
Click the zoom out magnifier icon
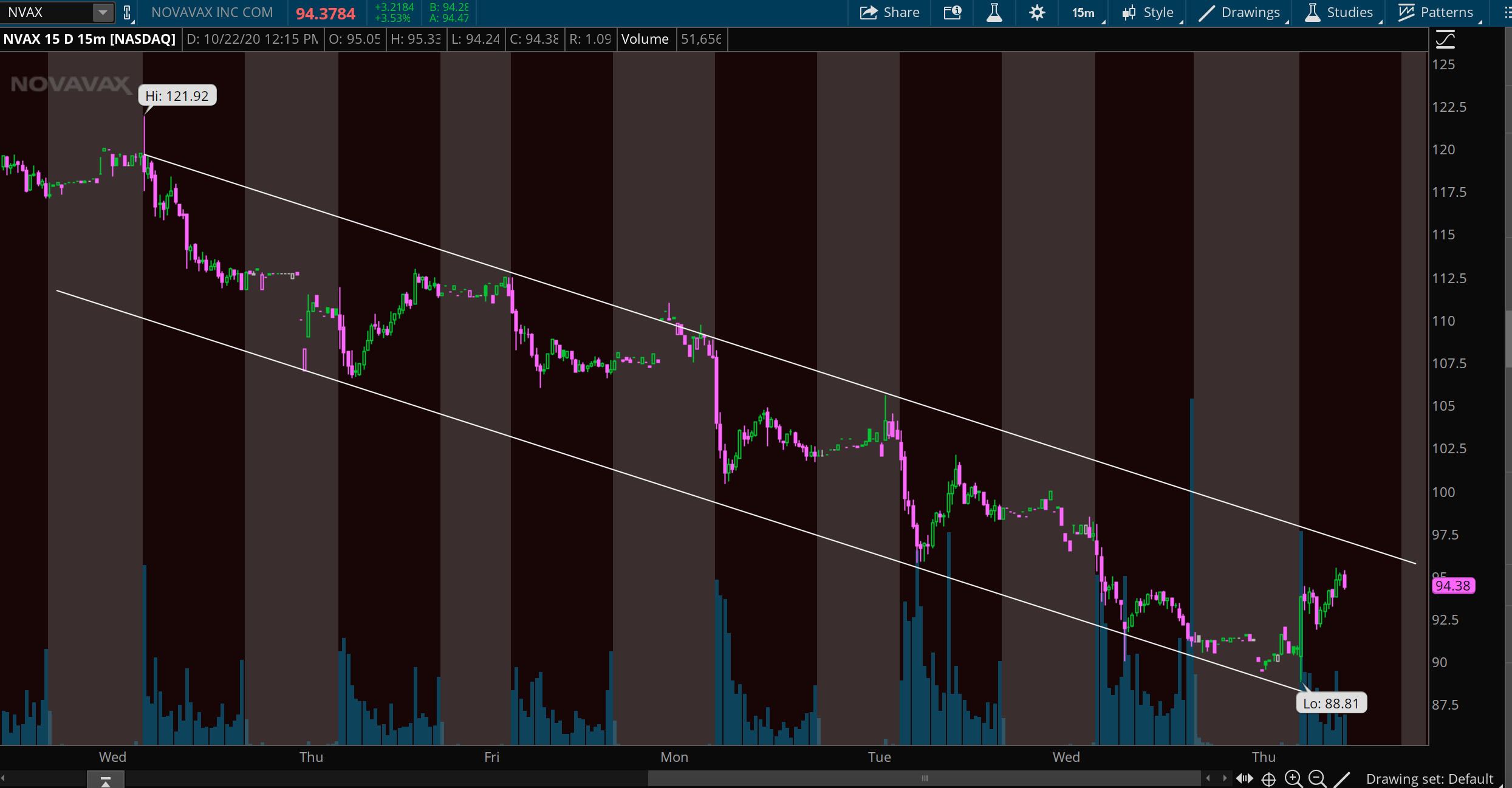(x=1317, y=778)
